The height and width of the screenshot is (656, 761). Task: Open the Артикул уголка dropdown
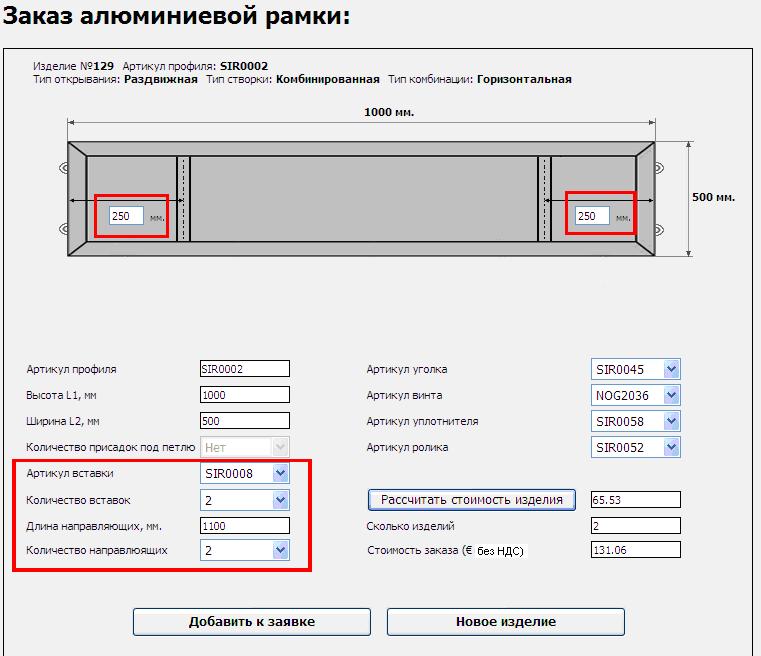point(636,369)
